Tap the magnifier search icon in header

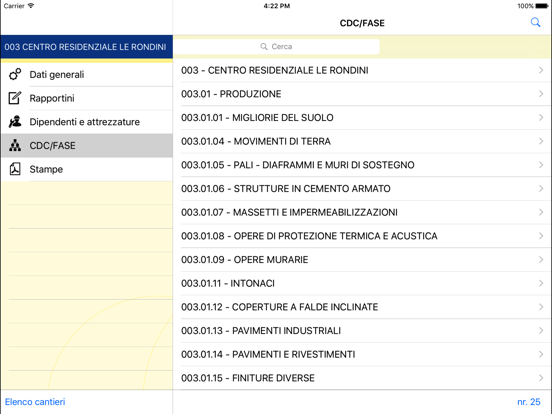[535, 23]
